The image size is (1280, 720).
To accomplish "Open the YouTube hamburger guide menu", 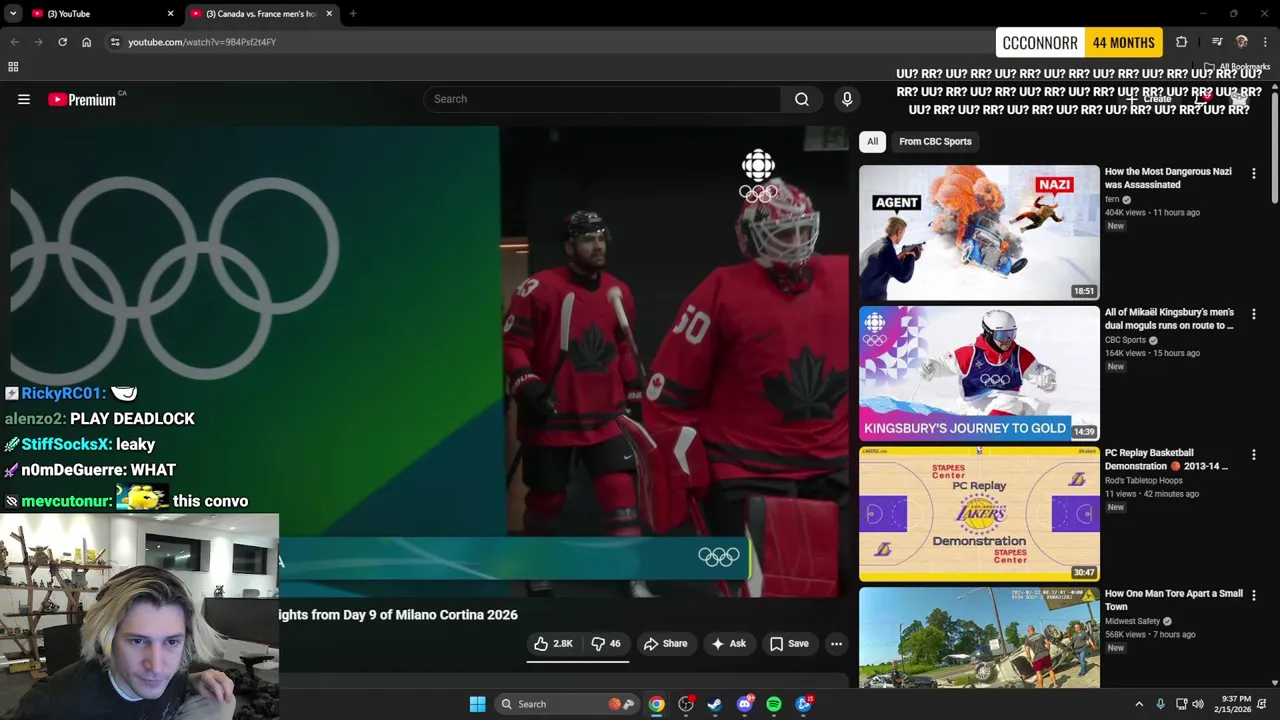I will tap(24, 99).
